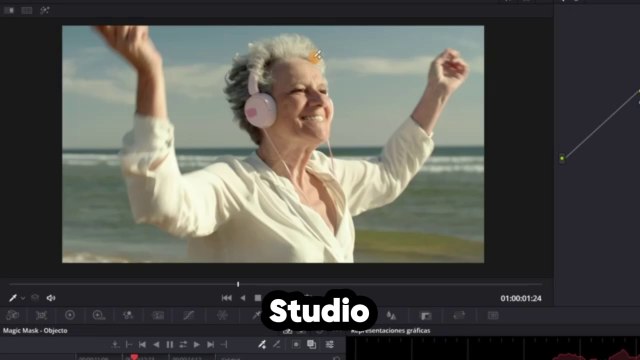Track the Magic Mask forward
640x360 pixels.
[x=197, y=345]
